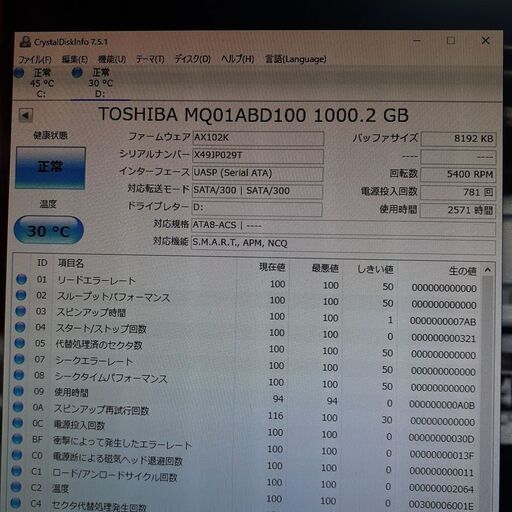Click status icon of row C0 電源断による磁気ヘッド退避回数

17,455
